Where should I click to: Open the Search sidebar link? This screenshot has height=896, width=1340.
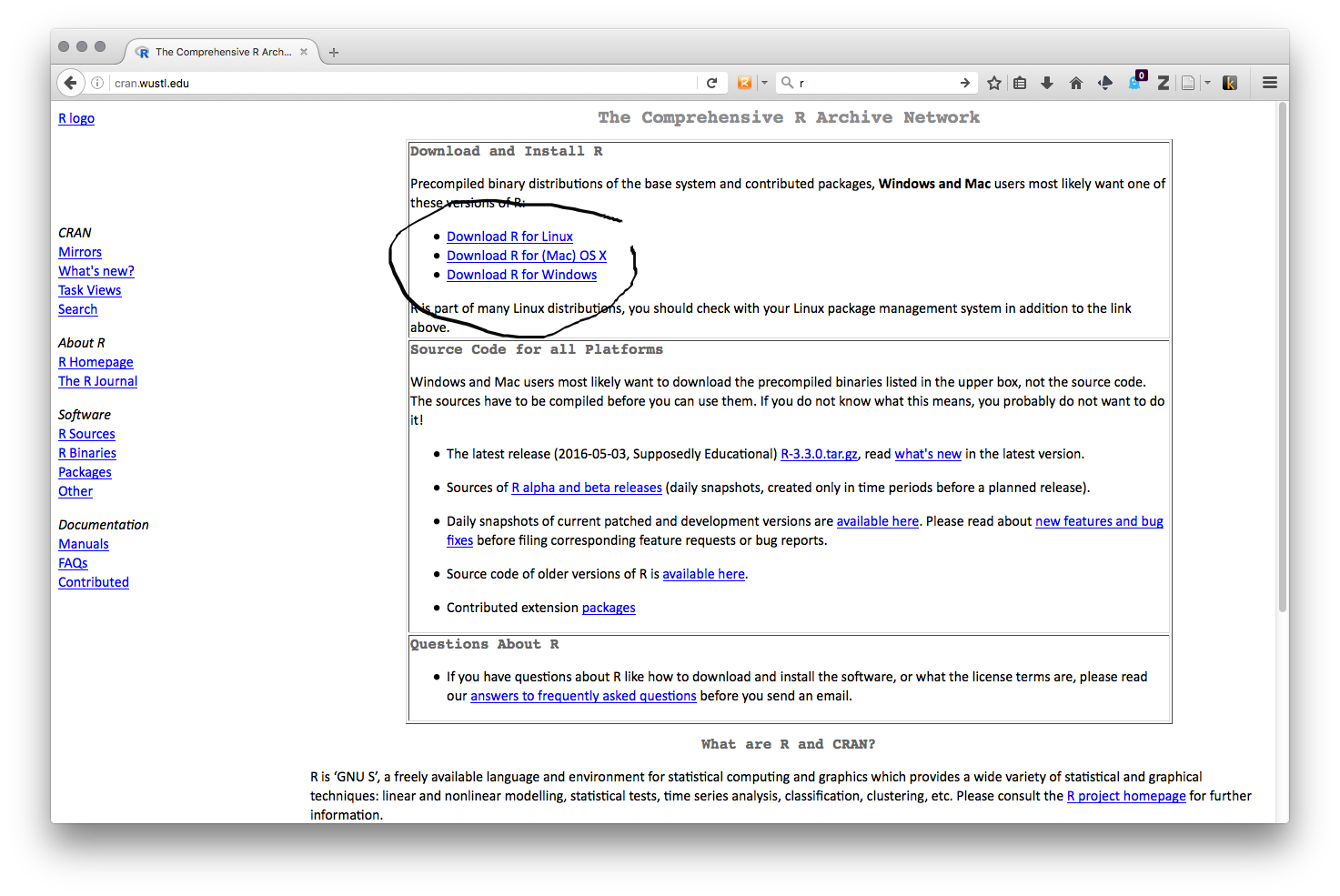coord(77,309)
